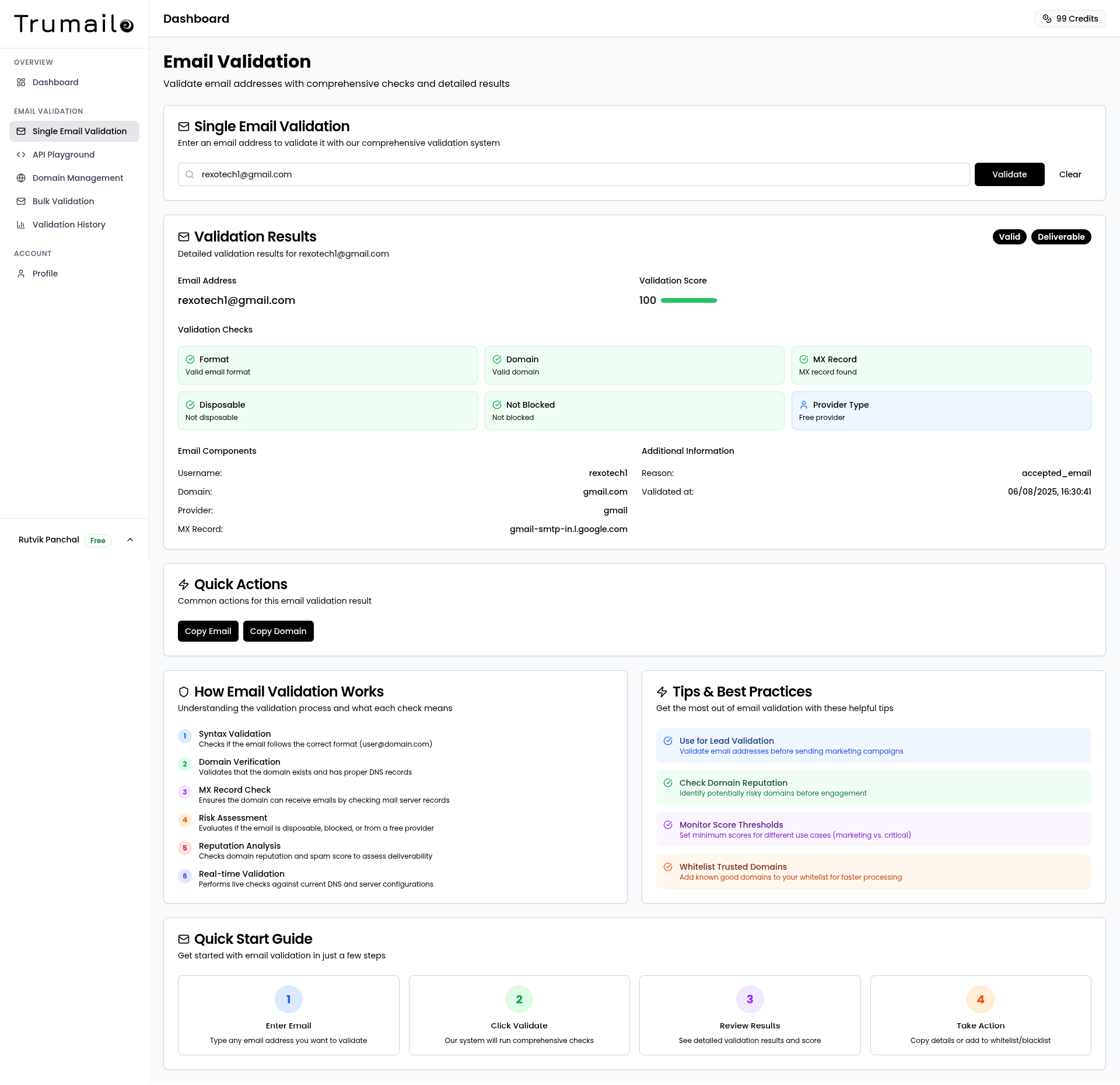
Task: Click the Validation History chart icon
Action: click(x=21, y=225)
